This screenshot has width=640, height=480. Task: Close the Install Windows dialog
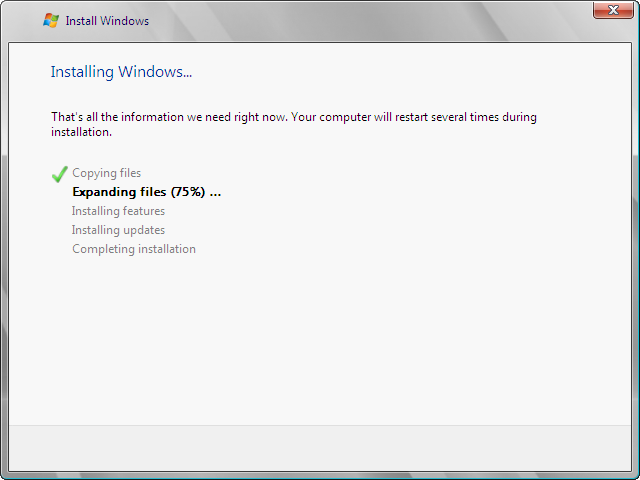point(613,10)
